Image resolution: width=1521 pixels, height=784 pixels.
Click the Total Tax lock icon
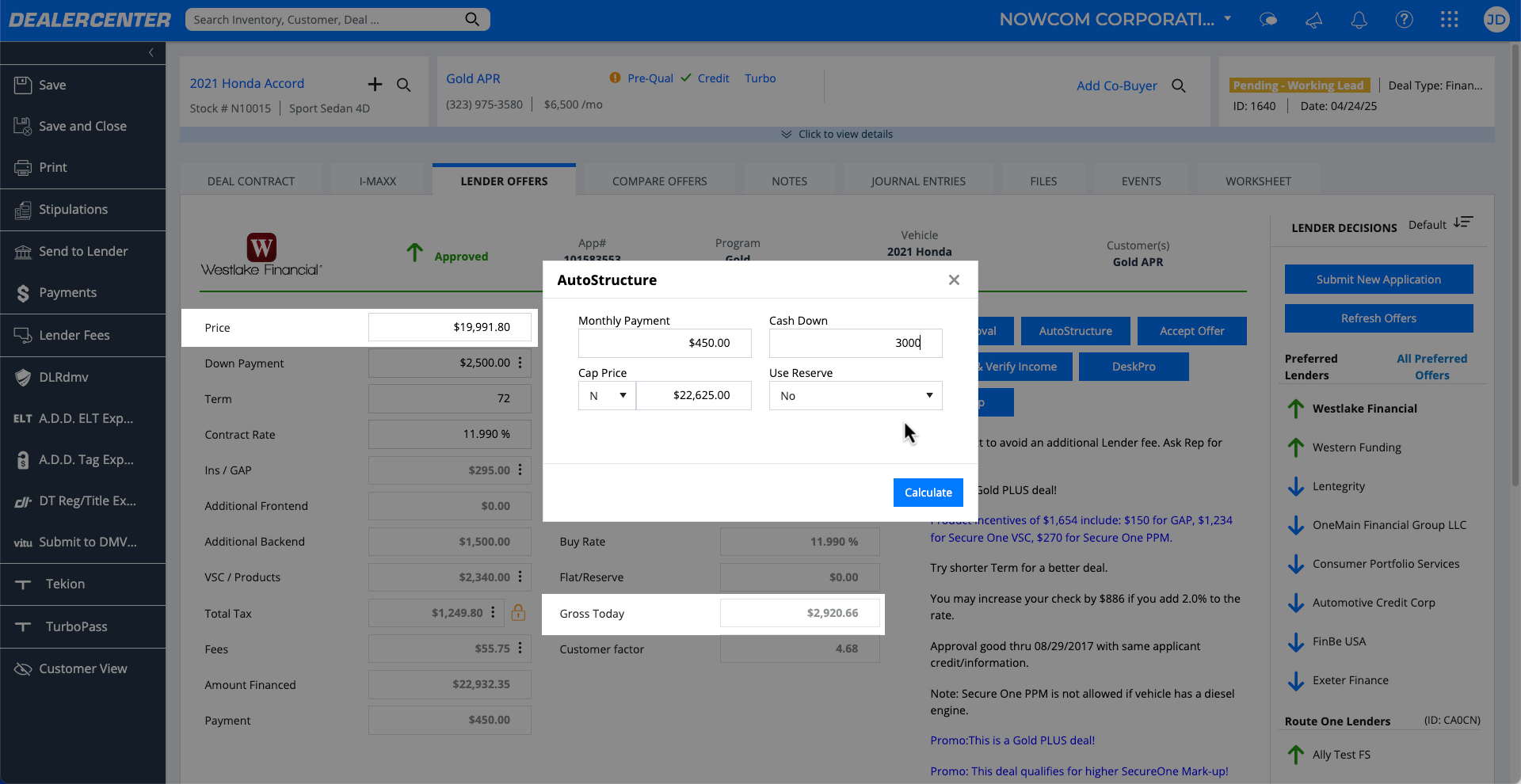tap(518, 612)
